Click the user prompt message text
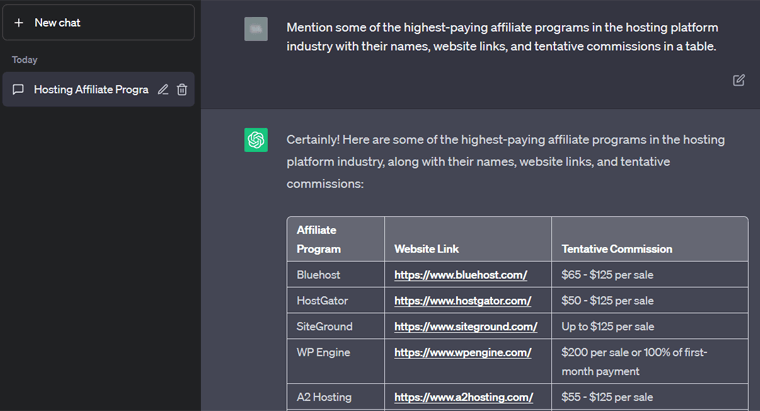The height and width of the screenshot is (411, 760). tap(502, 37)
